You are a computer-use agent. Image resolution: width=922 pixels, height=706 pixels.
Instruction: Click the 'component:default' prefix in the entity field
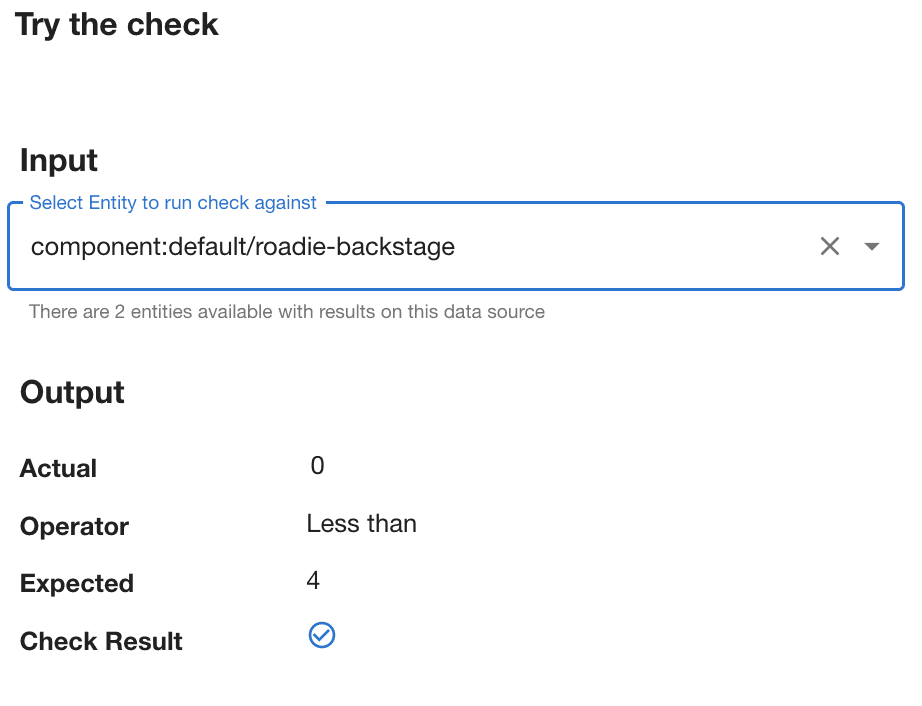pyautogui.click(x=139, y=247)
